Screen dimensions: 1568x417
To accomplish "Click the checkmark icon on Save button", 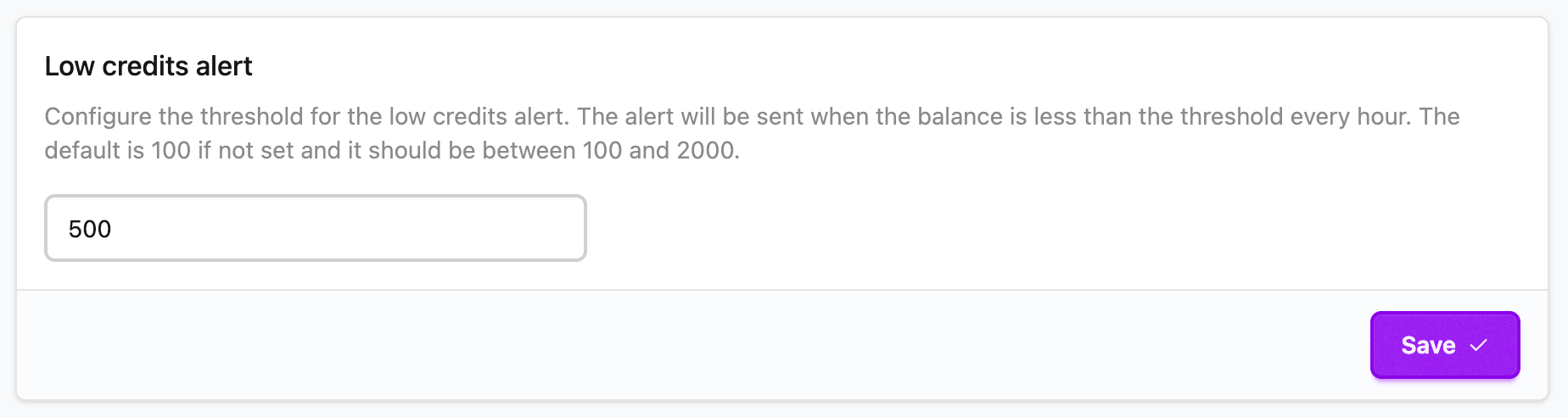I will [x=1479, y=345].
